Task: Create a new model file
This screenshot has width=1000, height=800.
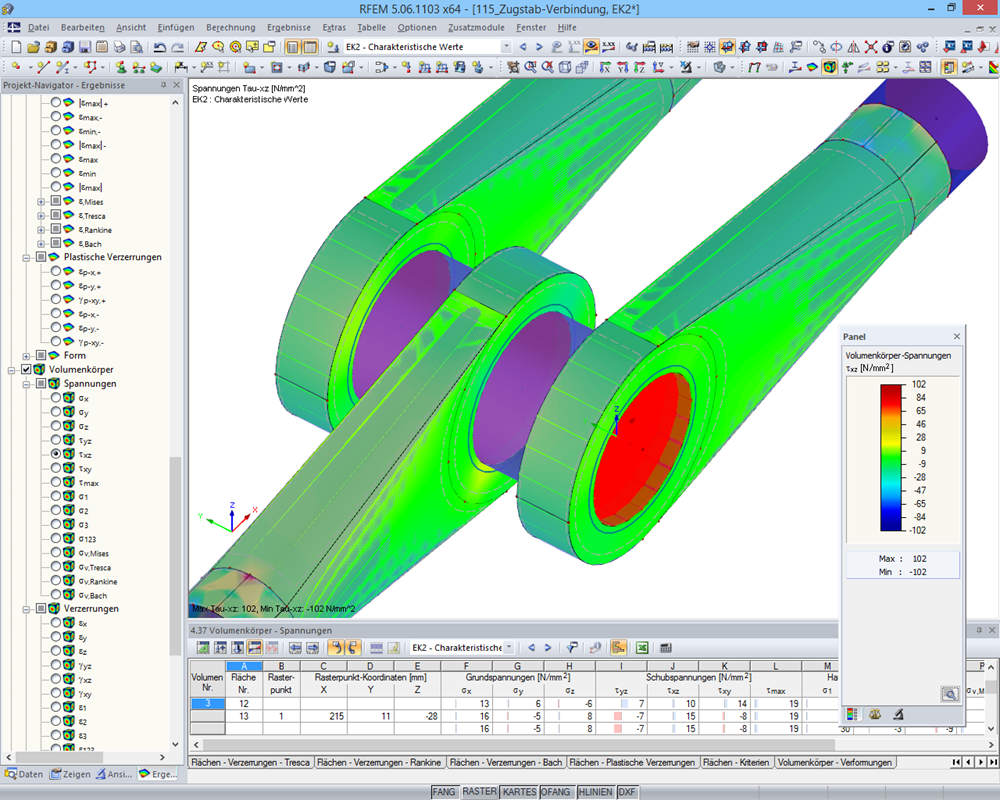Action: point(16,47)
